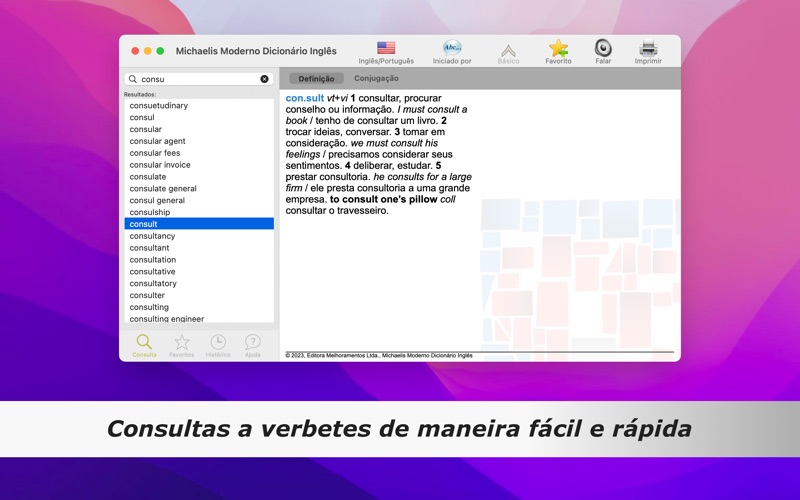Select the highlighted 'consult' result
Screen dimensions: 800x500
(199, 224)
